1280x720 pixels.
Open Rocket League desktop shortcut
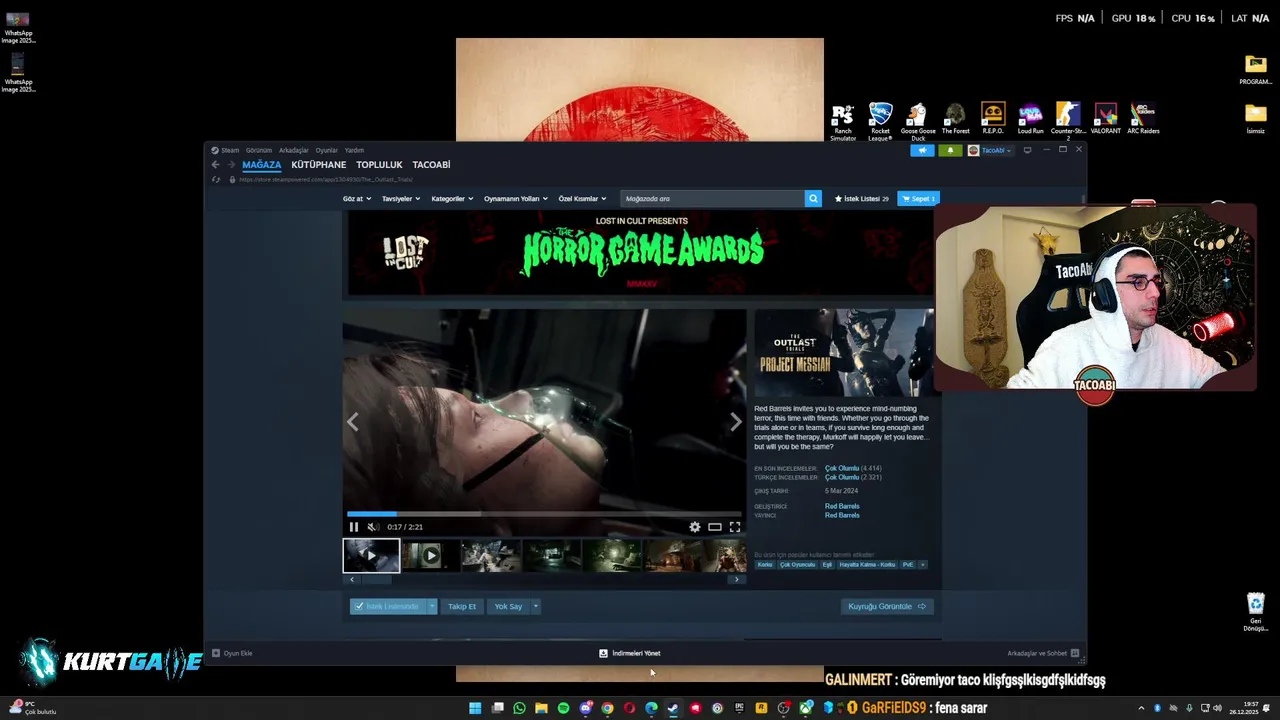coord(880,121)
